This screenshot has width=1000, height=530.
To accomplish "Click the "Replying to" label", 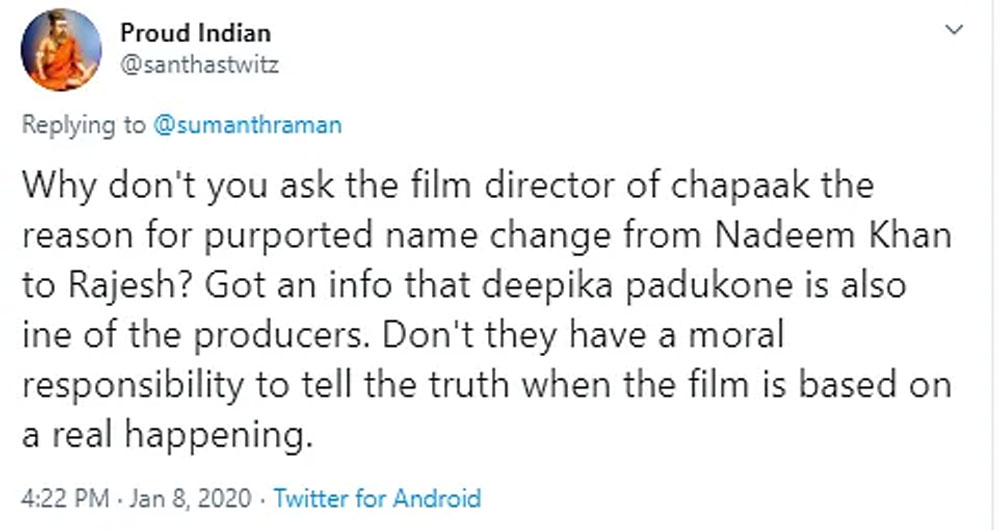I will [83, 125].
